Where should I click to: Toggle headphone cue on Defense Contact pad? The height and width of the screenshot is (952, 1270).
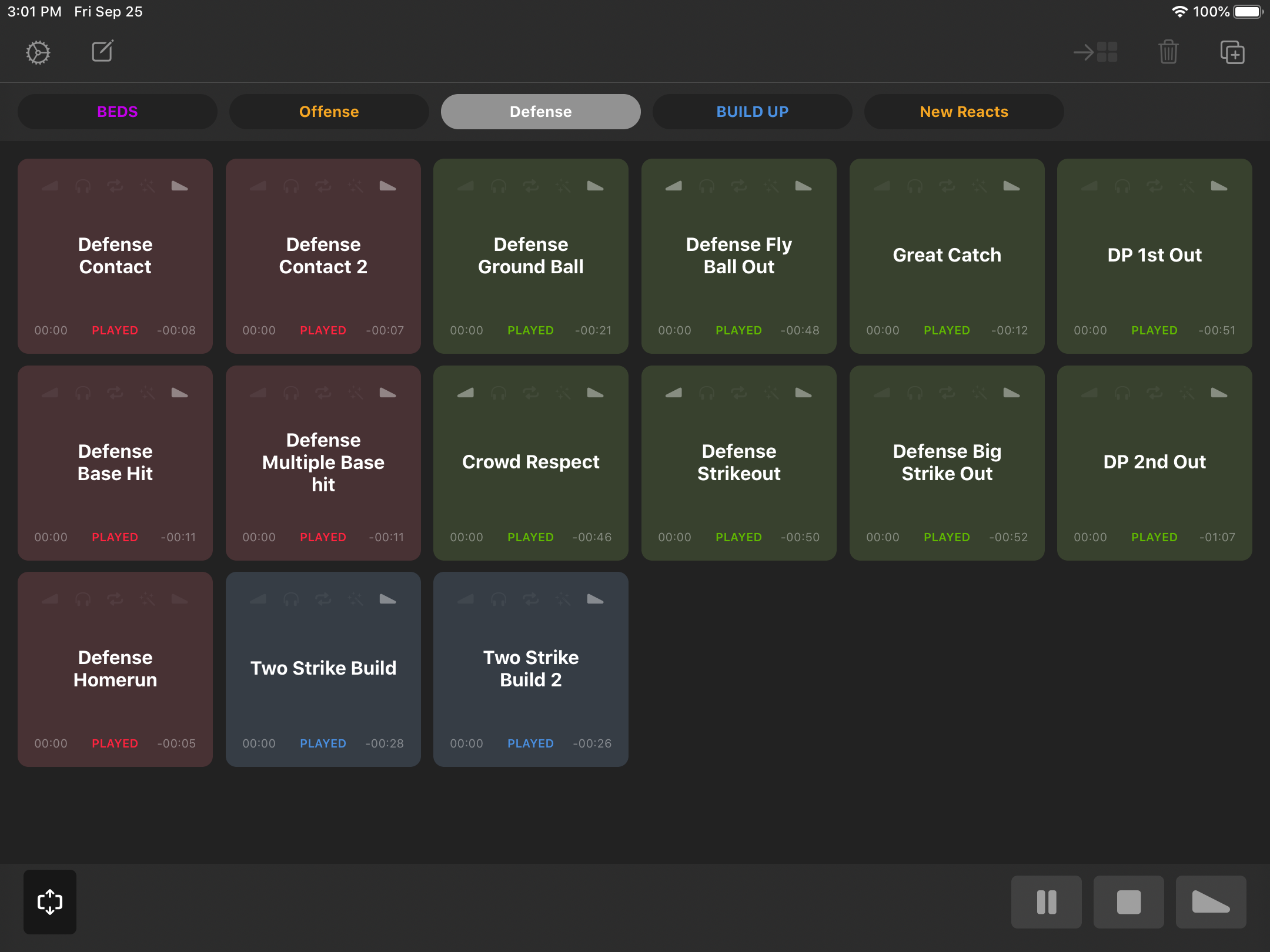83,186
